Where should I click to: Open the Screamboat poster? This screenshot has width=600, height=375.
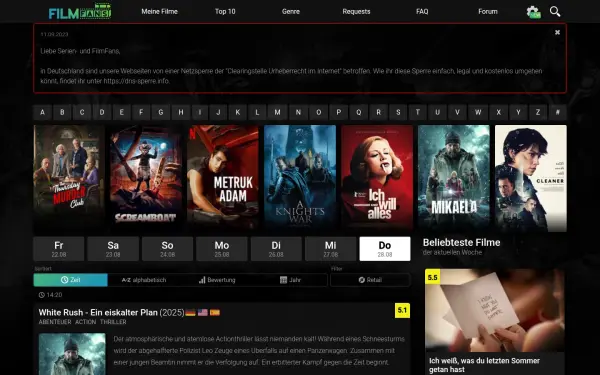[x=146, y=178]
